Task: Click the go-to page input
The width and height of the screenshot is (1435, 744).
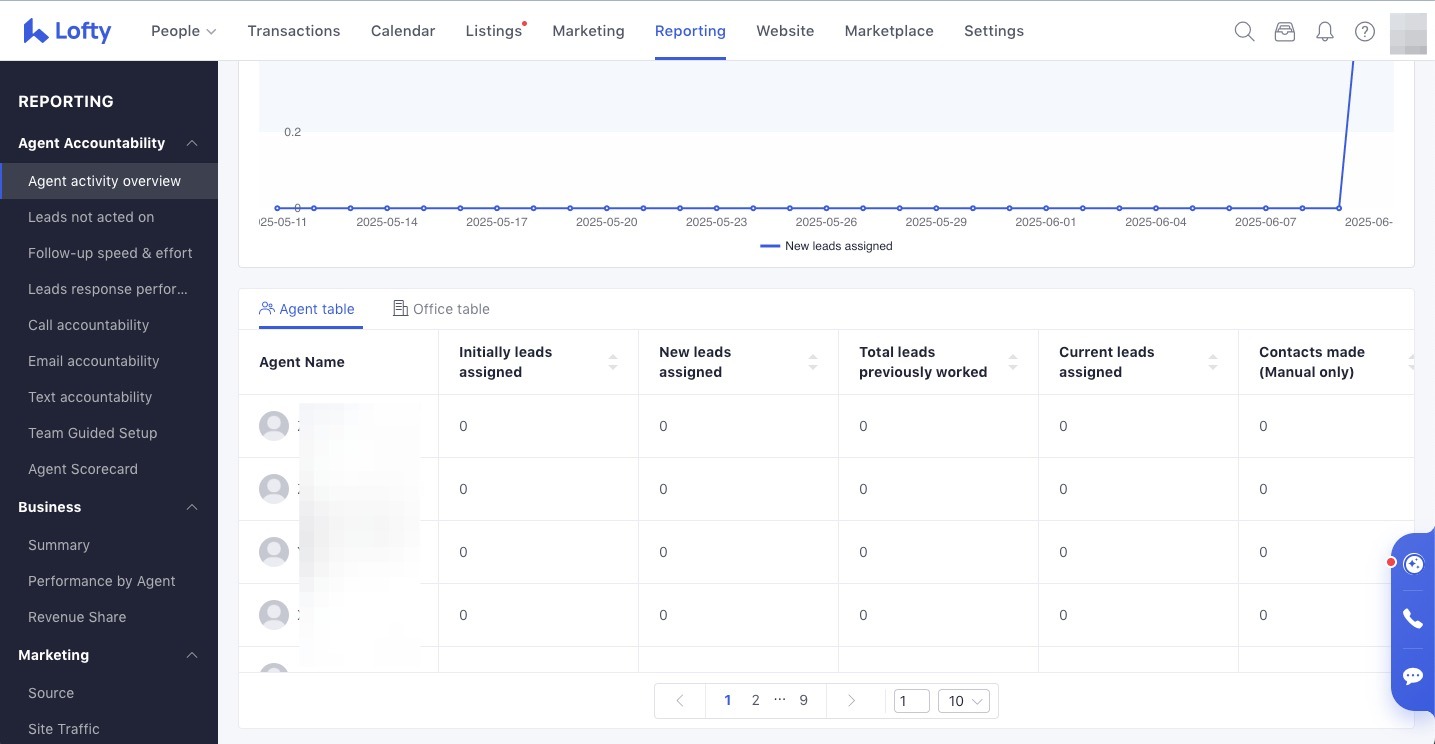Action: click(x=912, y=701)
